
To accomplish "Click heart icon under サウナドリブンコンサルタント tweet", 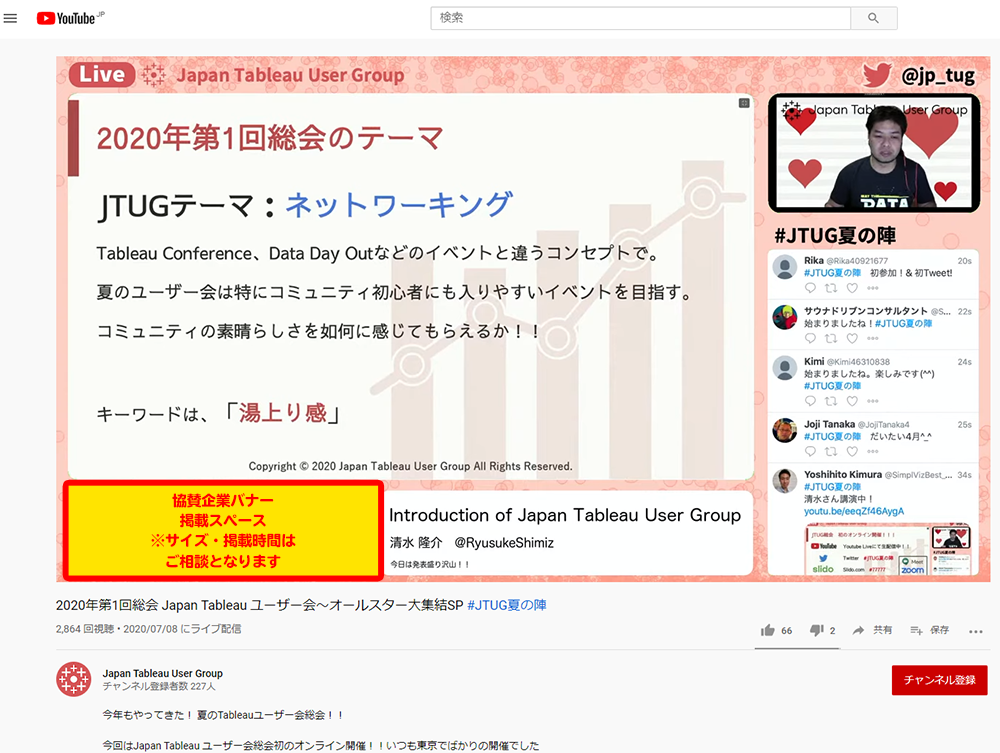I will 852,339.
